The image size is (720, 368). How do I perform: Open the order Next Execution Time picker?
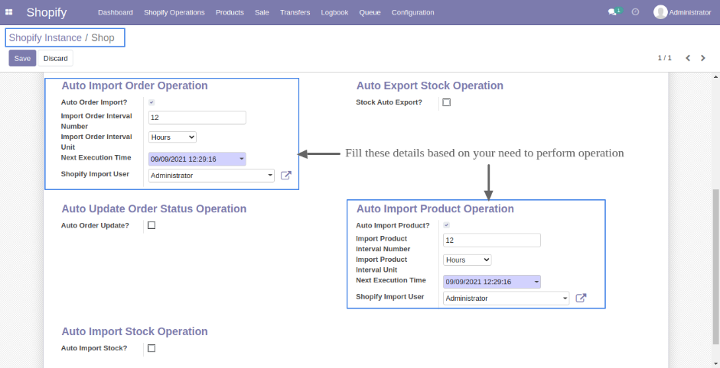click(x=197, y=159)
